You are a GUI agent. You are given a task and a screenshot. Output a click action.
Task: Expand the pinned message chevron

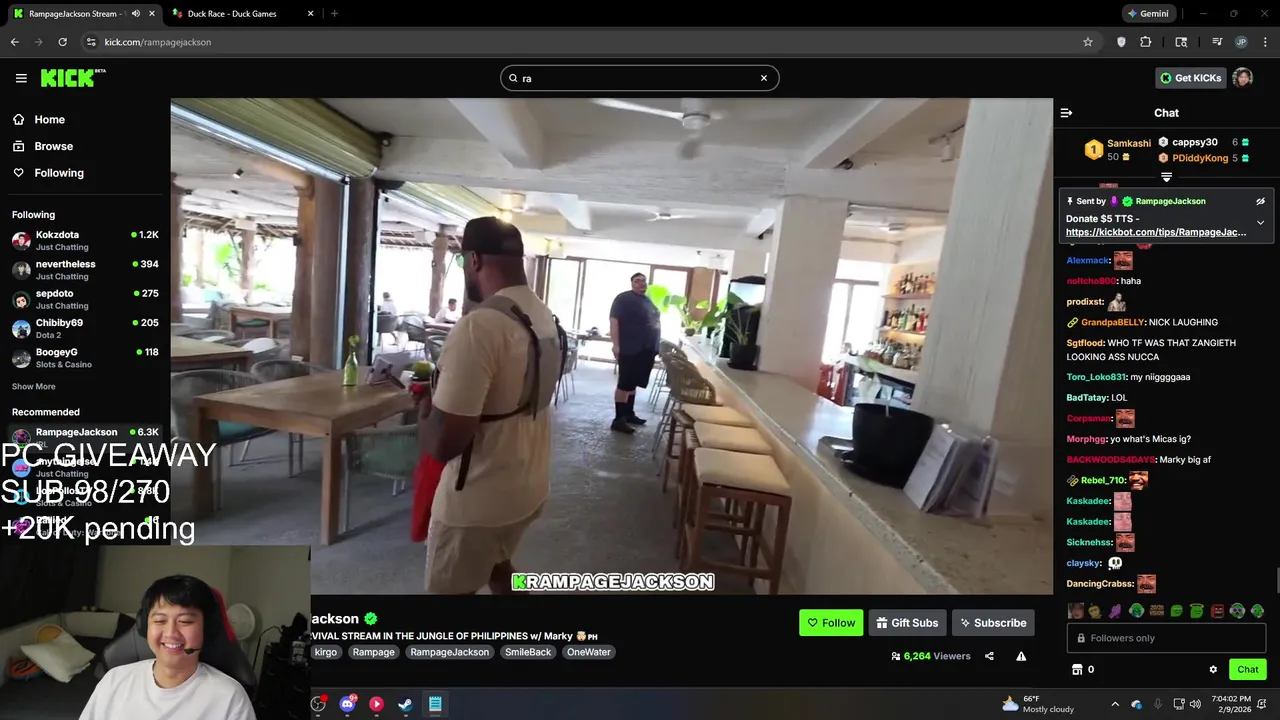tap(1260, 222)
